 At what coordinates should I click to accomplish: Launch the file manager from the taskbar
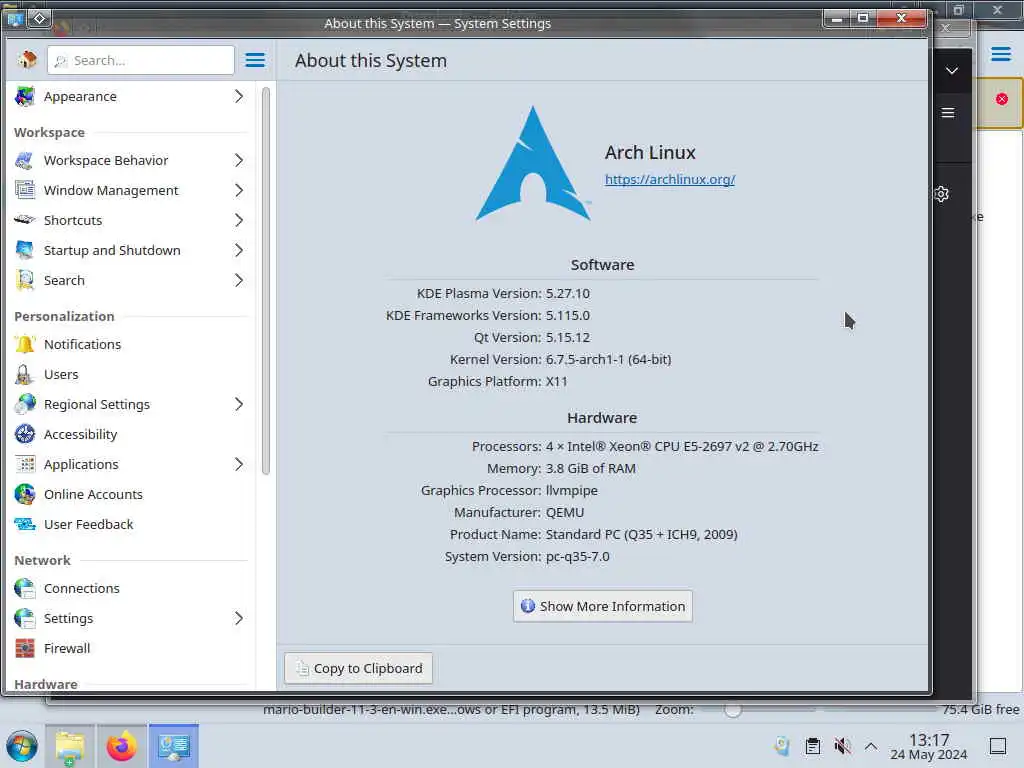pyautogui.click(x=70, y=746)
